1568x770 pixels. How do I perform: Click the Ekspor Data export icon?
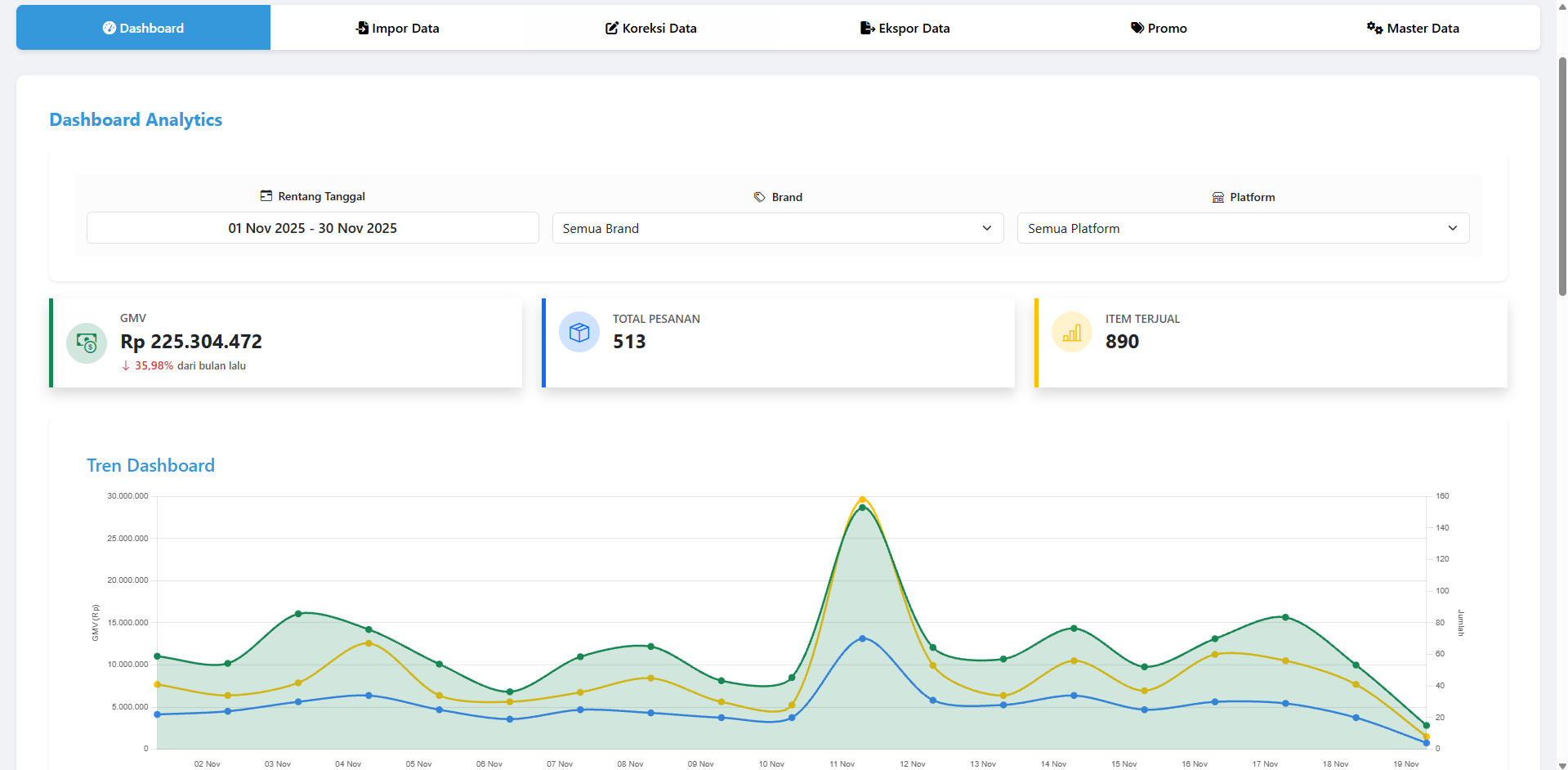[866, 27]
